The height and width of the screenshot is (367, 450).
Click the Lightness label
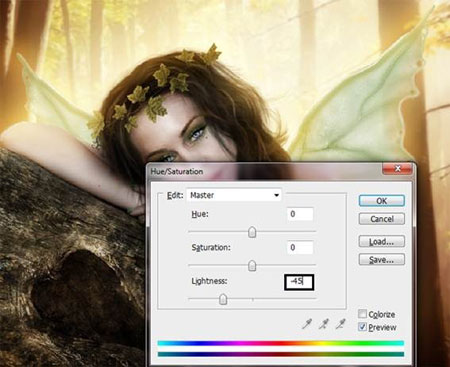click(209, 281)
